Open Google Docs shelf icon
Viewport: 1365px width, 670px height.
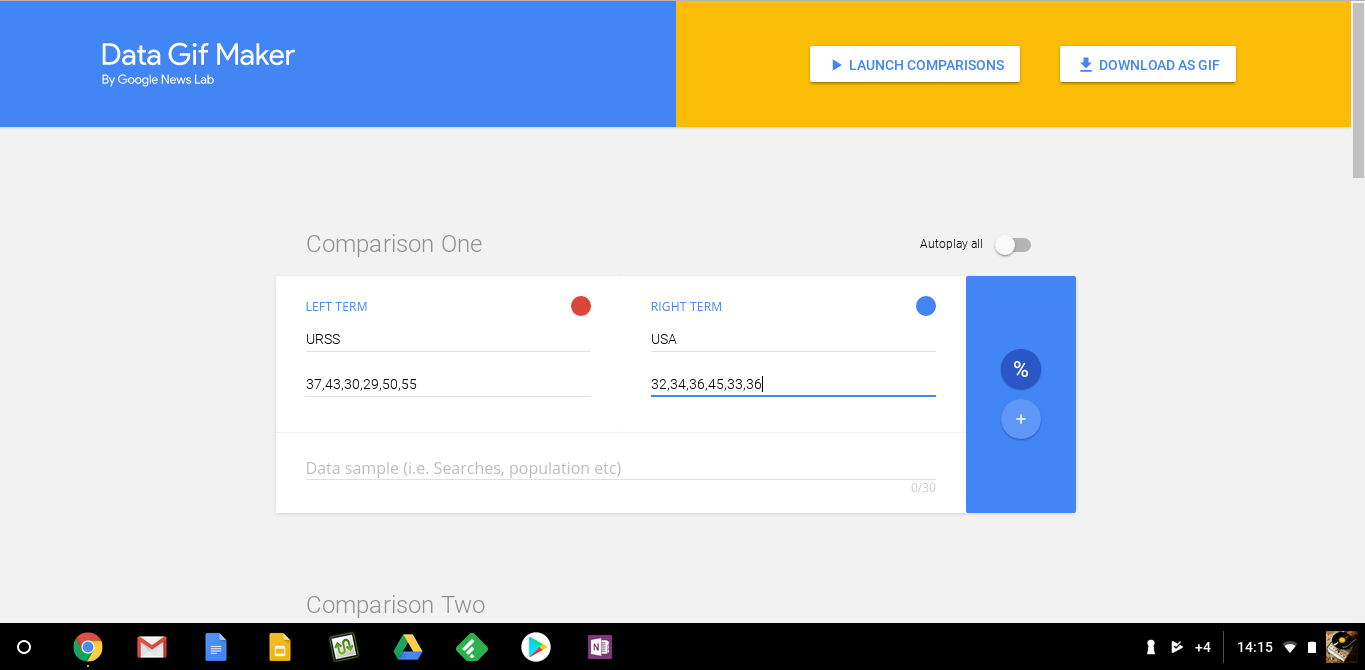coord(216,647)
